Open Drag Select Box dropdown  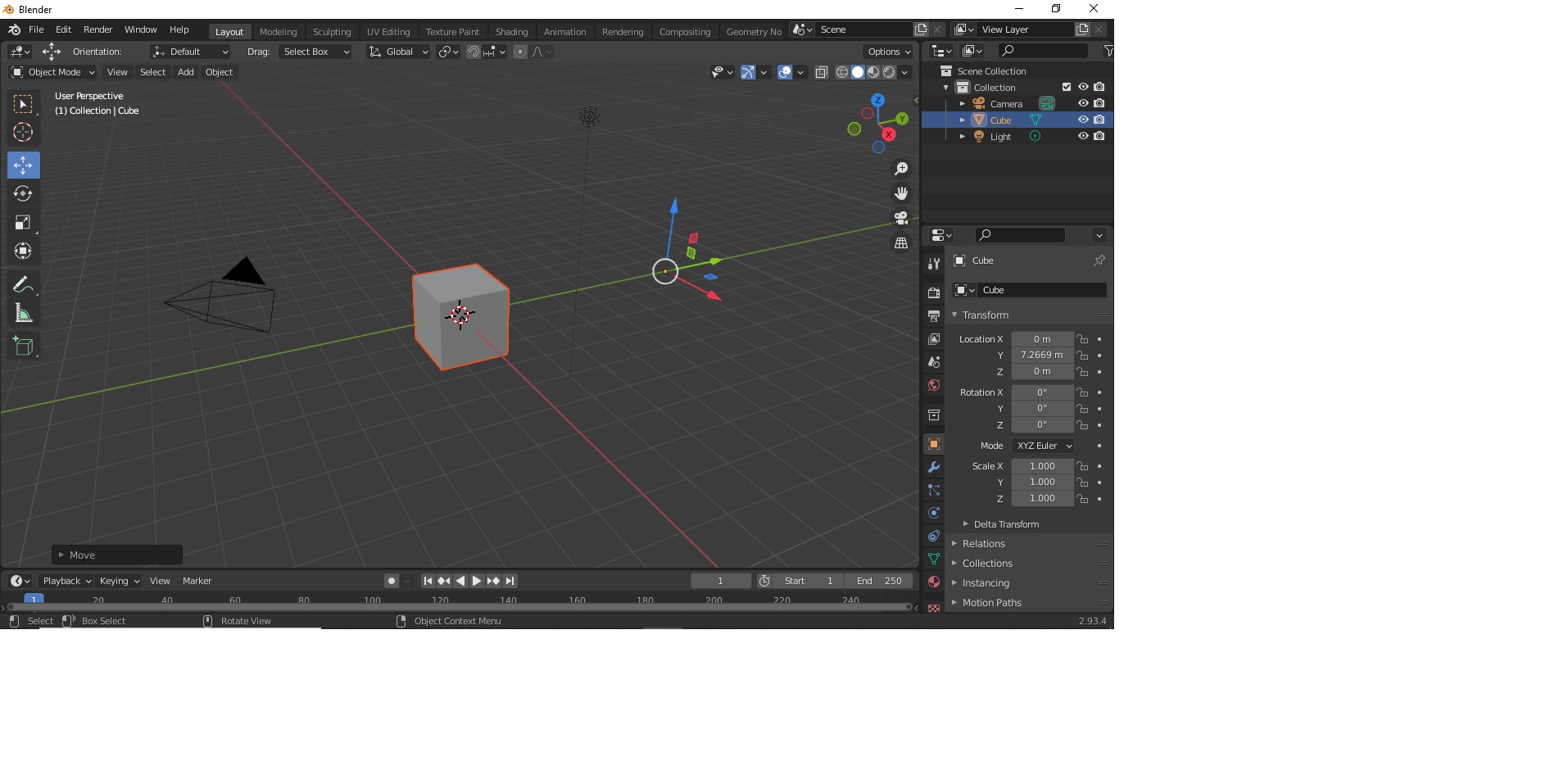[x=316, y=52]
